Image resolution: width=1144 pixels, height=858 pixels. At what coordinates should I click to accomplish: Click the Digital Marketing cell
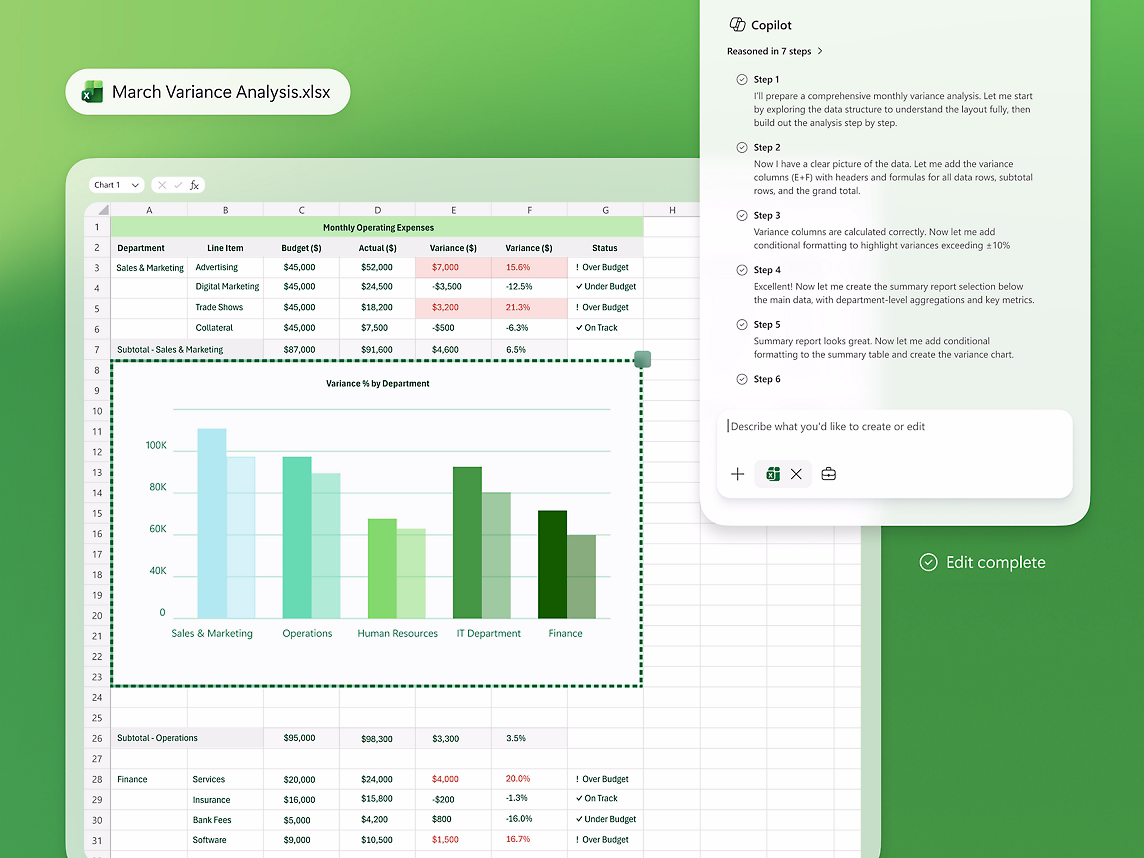(x=225, y=287)
